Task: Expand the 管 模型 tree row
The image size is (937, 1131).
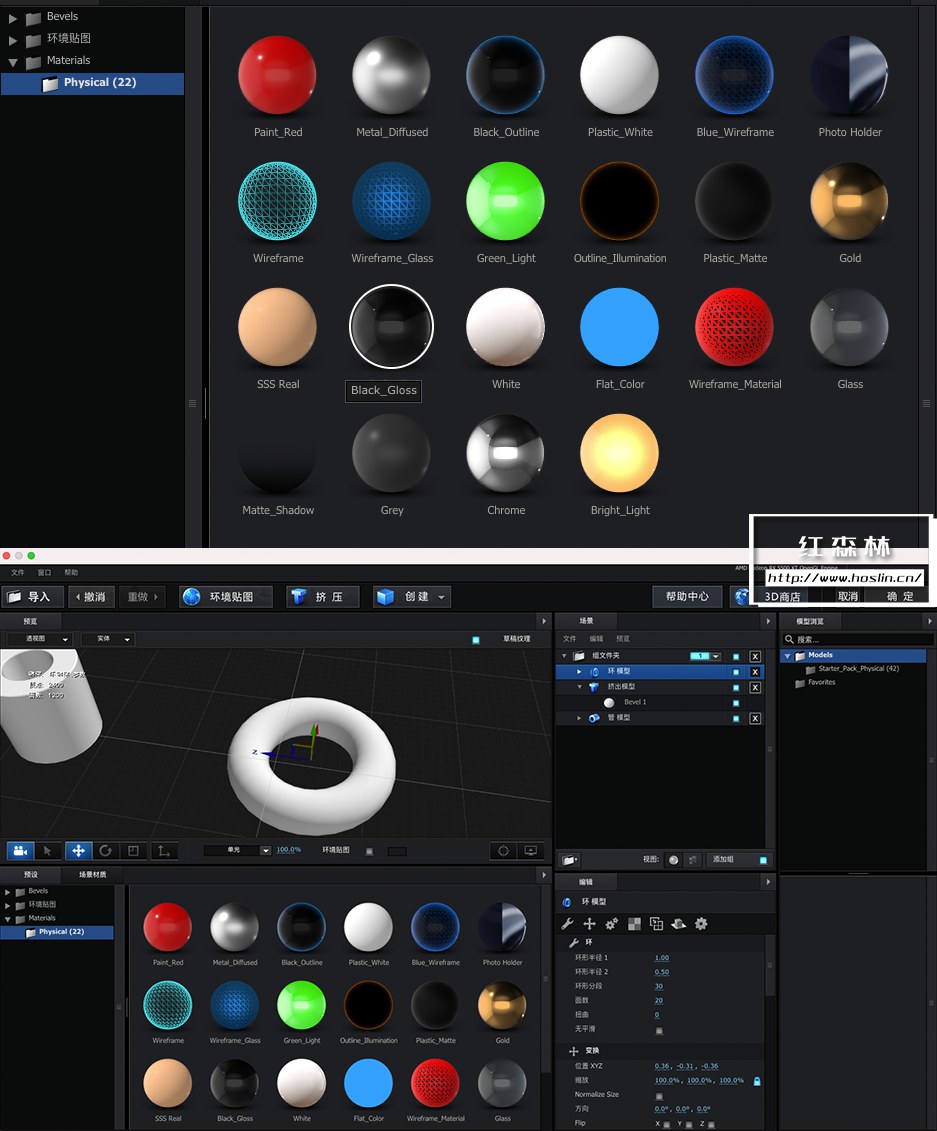Action: (x=579, y=718)
